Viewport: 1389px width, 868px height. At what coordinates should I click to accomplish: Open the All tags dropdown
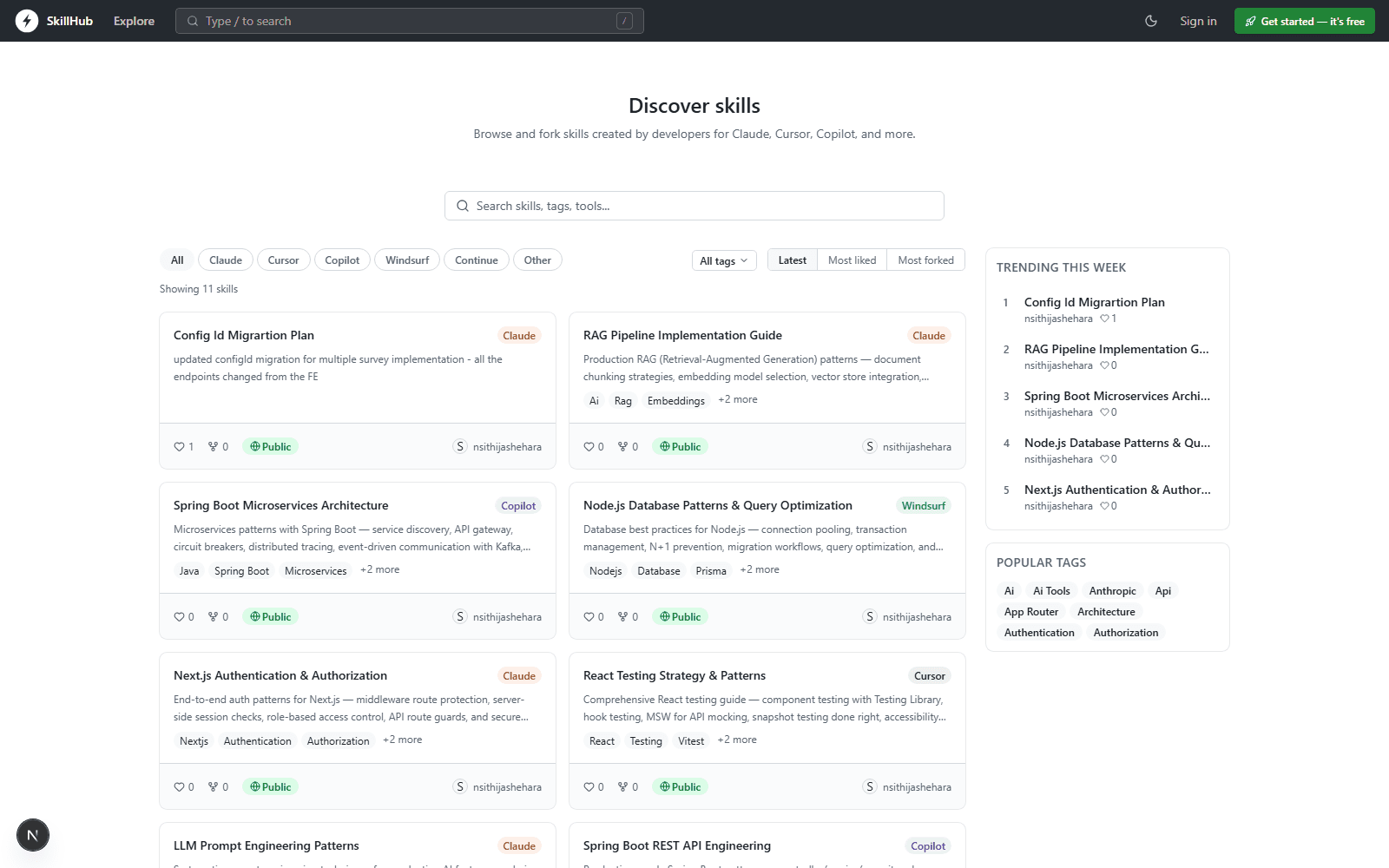point(724,260)
